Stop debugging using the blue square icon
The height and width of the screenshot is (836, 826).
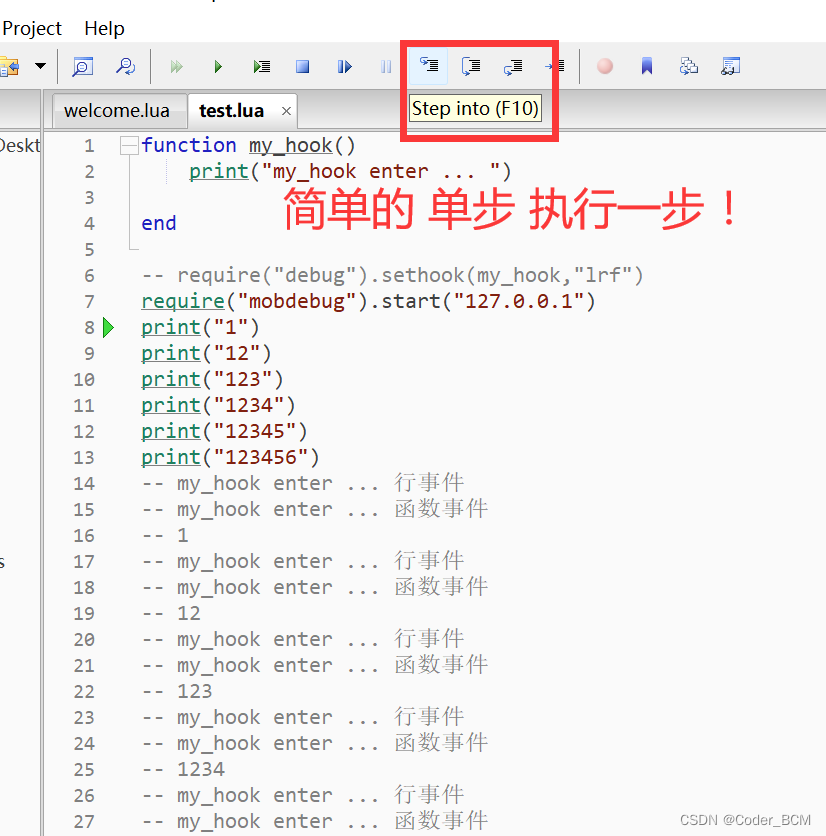[x=302, y=66]
